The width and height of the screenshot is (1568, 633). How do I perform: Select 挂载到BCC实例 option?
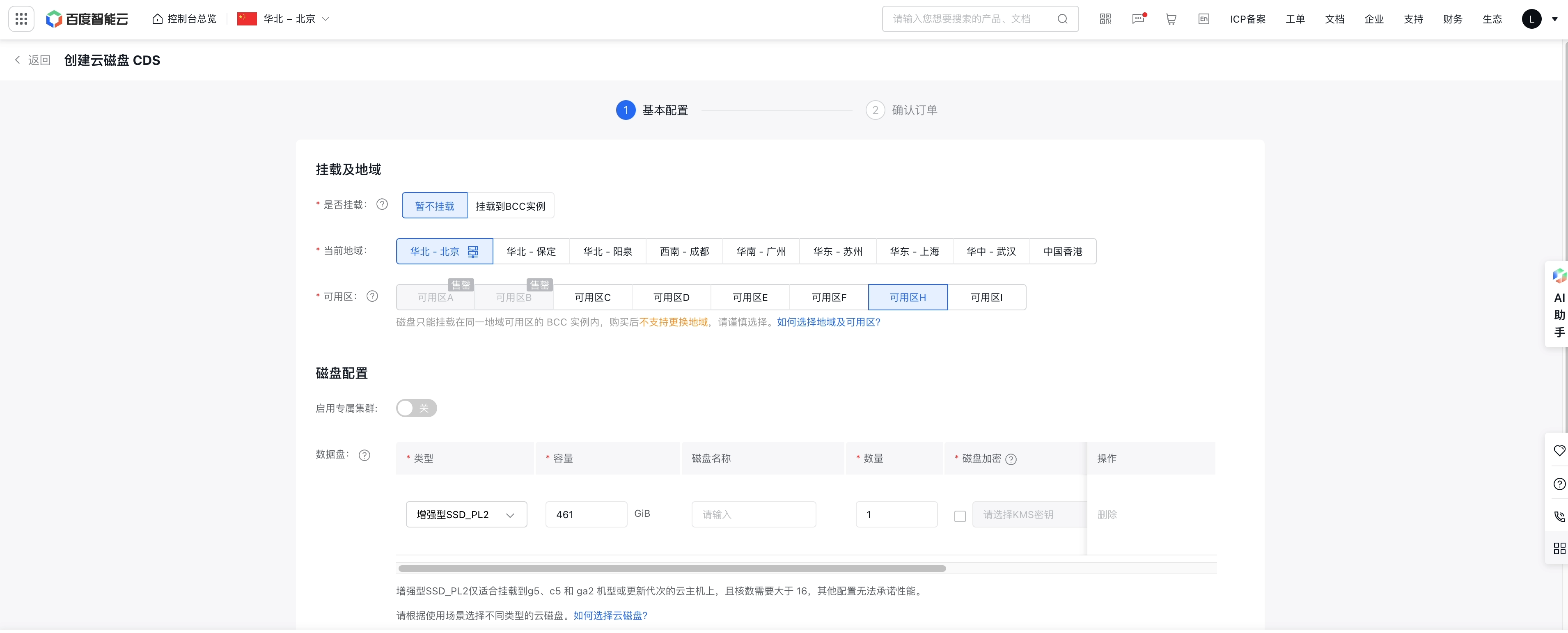coord(510,206)
